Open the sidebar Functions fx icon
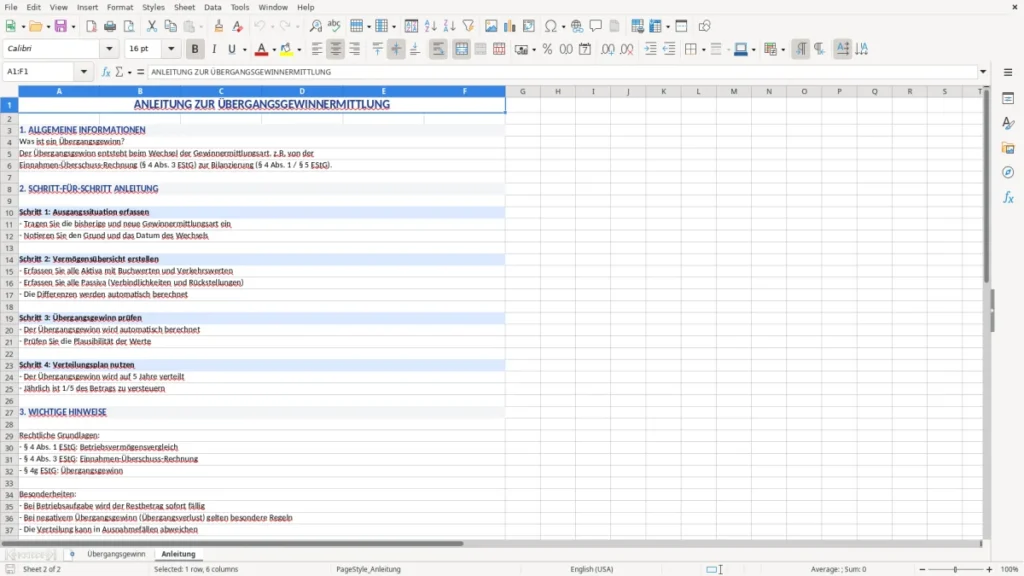Screen dimensions: 1024x576 coord(1008,197)
